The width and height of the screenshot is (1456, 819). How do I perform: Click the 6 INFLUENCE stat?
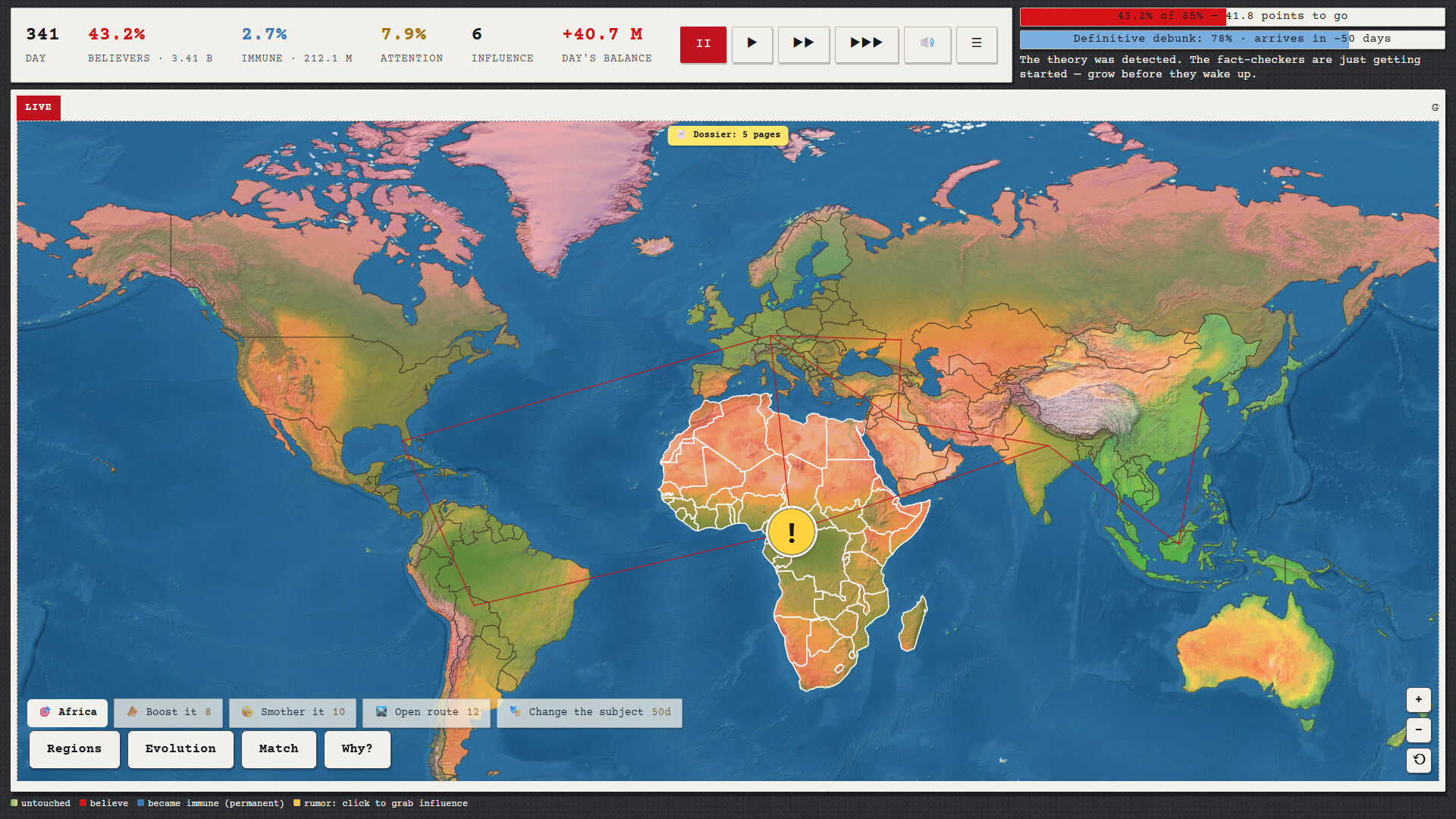[502, 45]
